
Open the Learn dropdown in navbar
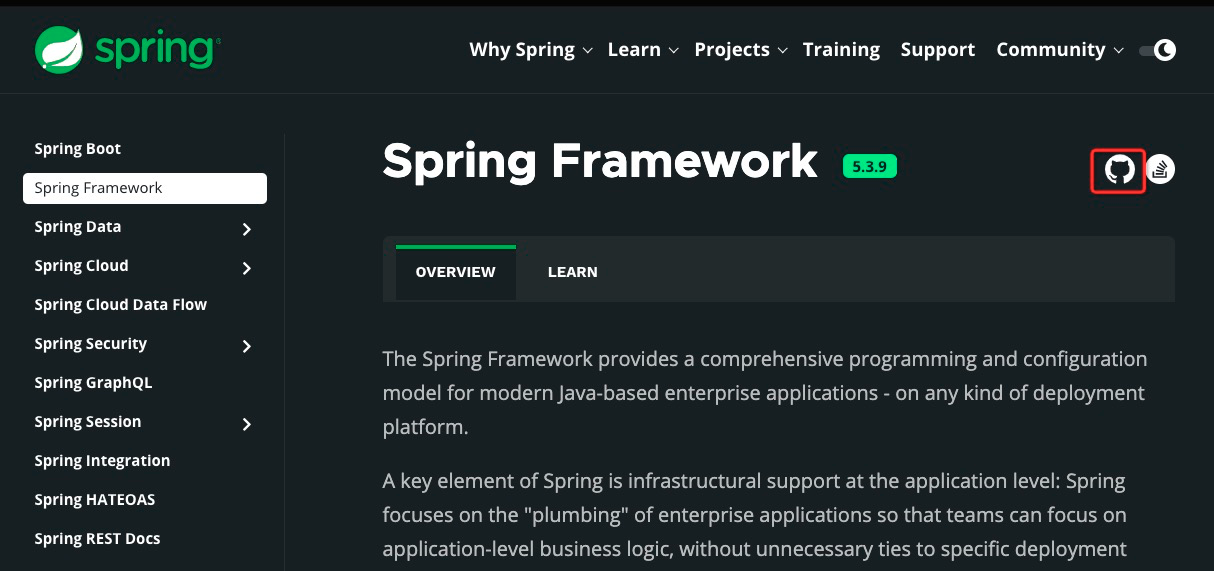pyautogui.click(x=643, y=50)
